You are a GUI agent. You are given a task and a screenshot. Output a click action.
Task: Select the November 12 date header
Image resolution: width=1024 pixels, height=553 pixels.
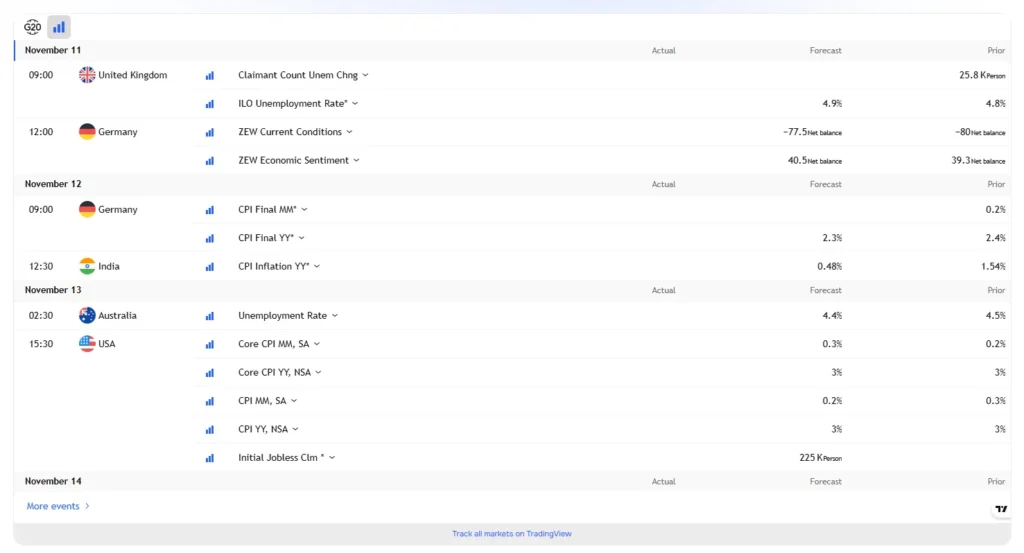[53, 184]
